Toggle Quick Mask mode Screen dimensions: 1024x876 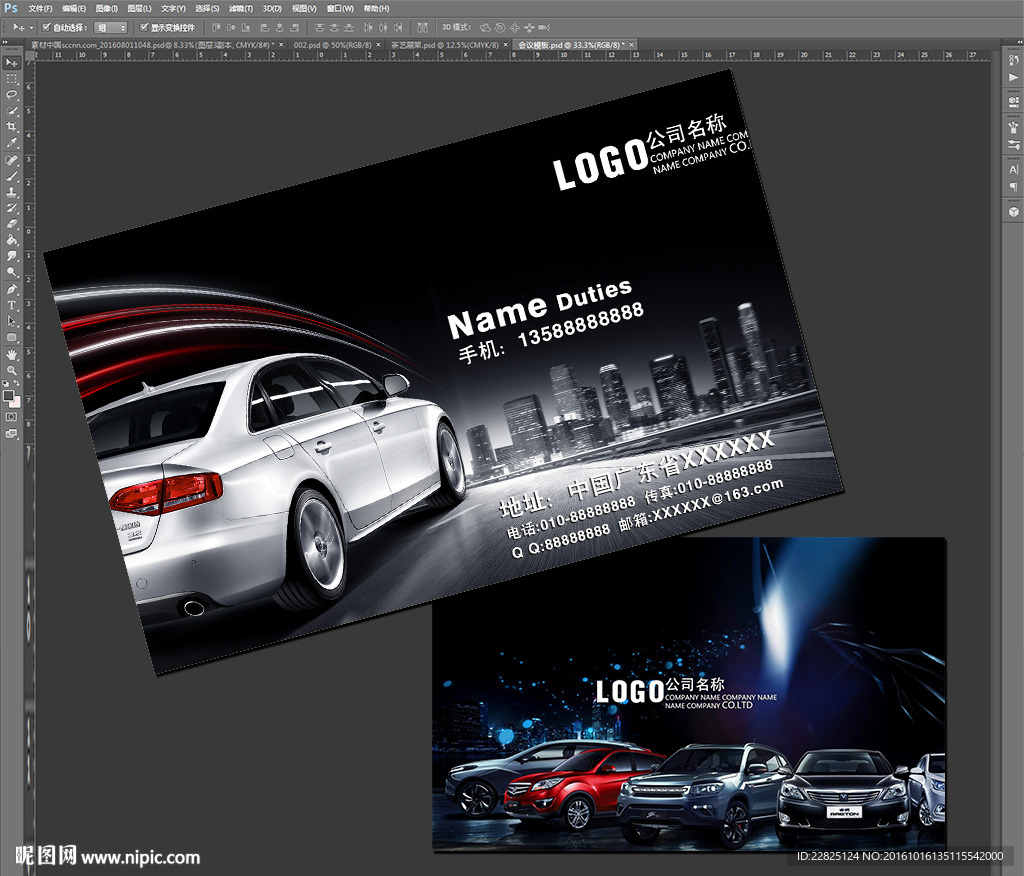(12, 416)
